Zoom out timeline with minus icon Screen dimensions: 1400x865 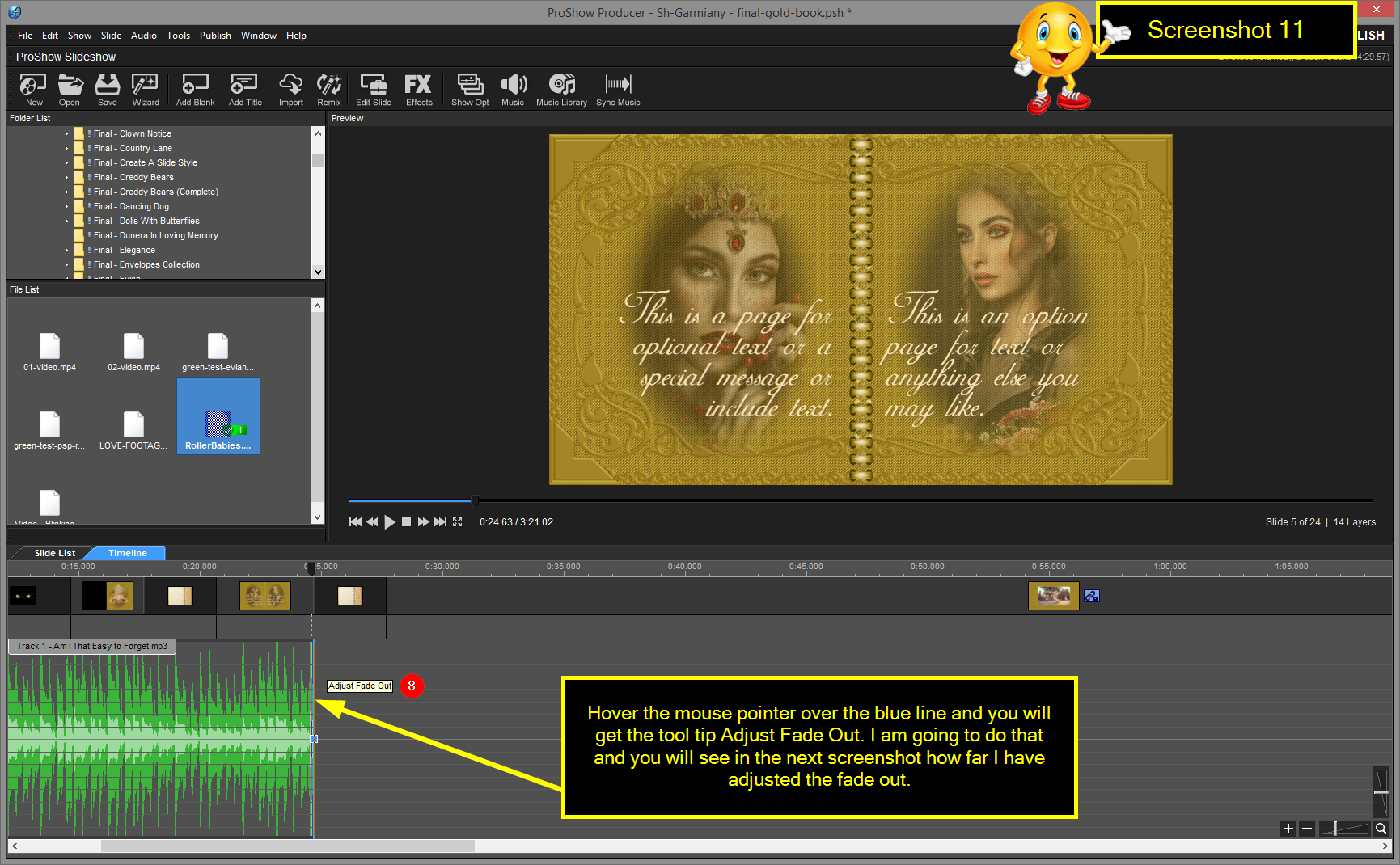click(1306, 829)
